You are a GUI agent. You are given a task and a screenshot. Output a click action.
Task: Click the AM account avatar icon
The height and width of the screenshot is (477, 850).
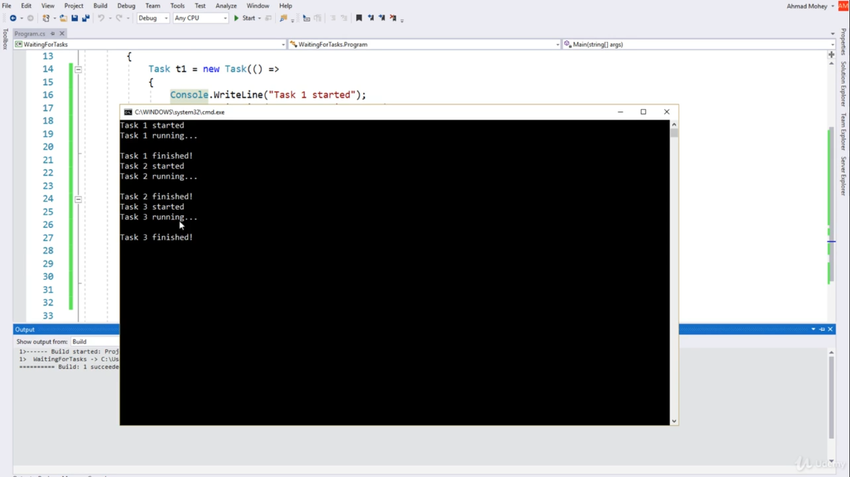843,6
